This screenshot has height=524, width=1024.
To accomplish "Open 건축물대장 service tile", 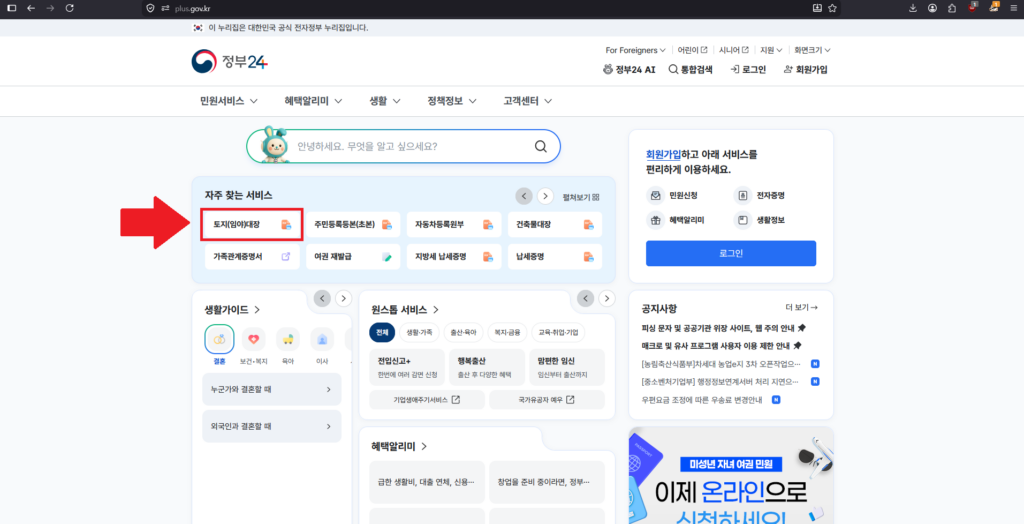I will pos(555,224).
